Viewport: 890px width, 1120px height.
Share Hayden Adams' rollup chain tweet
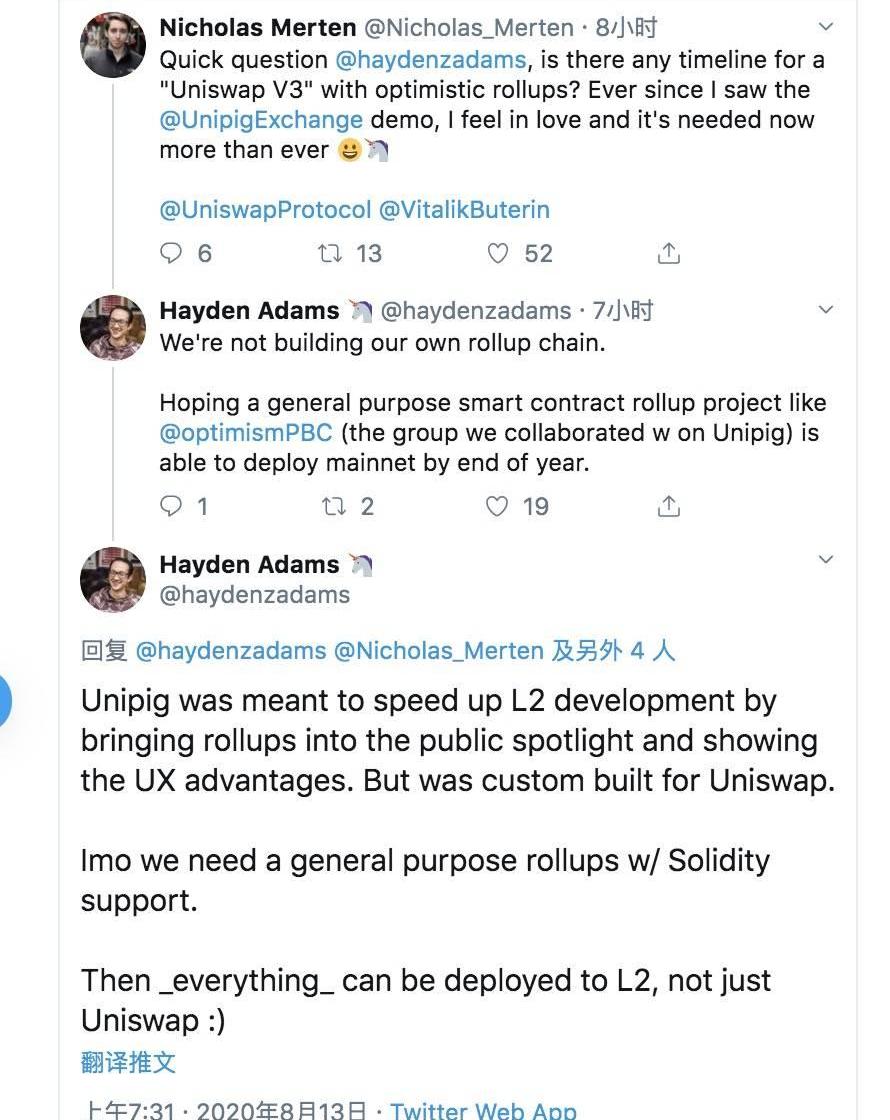pyautogui.click(x=669, y=506)
